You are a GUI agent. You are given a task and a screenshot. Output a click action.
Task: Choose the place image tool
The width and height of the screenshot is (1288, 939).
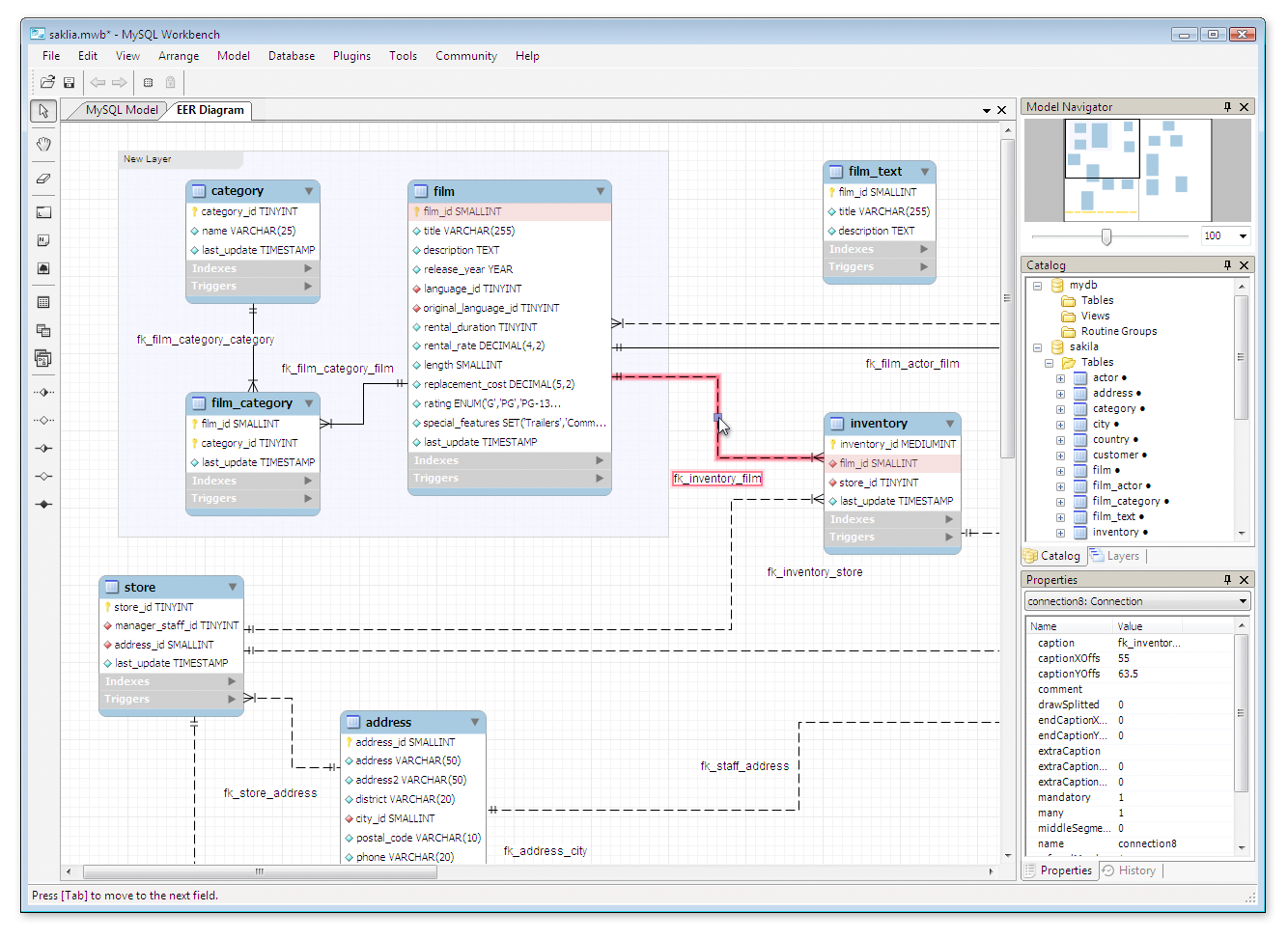click(42, 268)
